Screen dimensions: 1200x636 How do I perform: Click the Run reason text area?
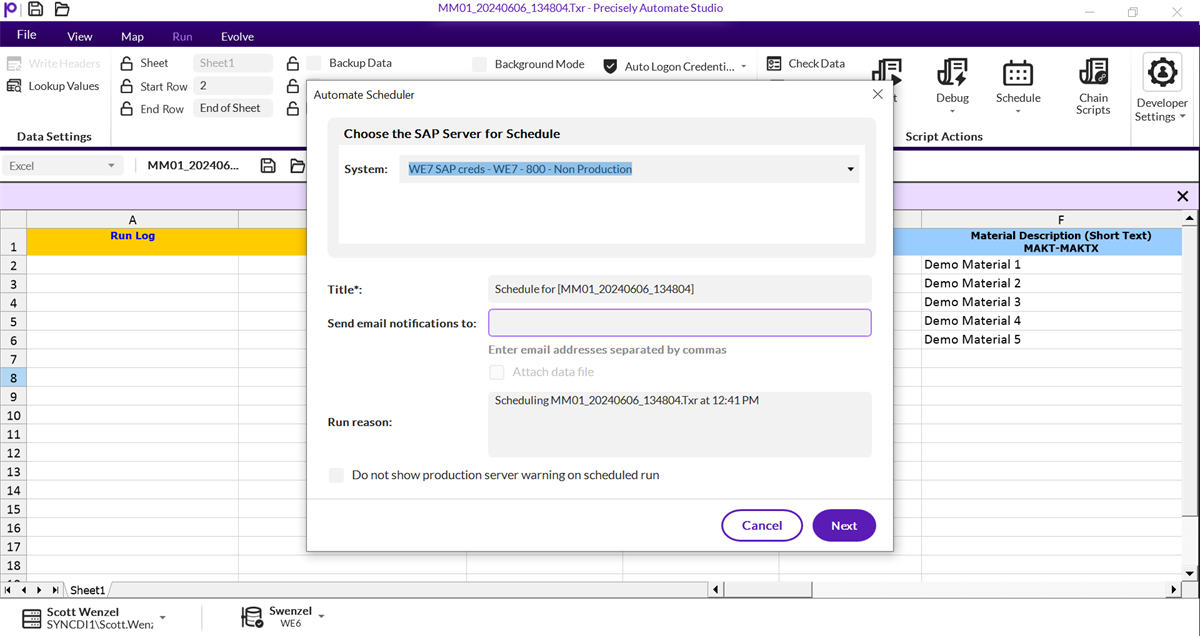coord(680,424)
